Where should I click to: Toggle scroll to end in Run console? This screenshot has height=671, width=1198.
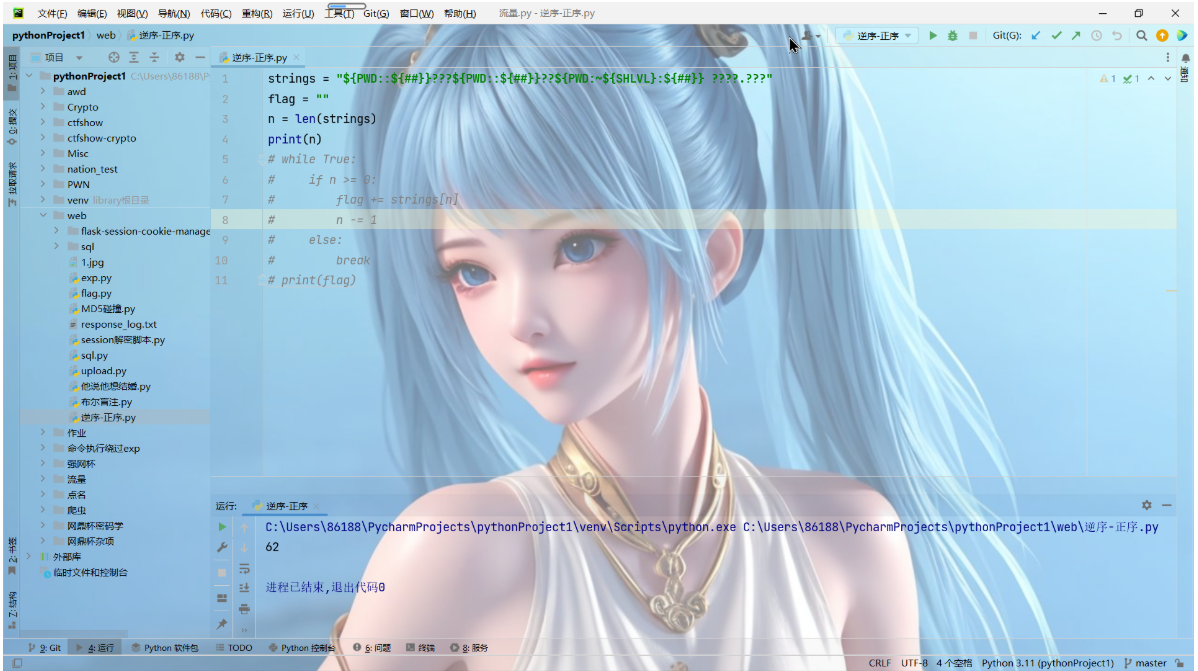[244, 588]
